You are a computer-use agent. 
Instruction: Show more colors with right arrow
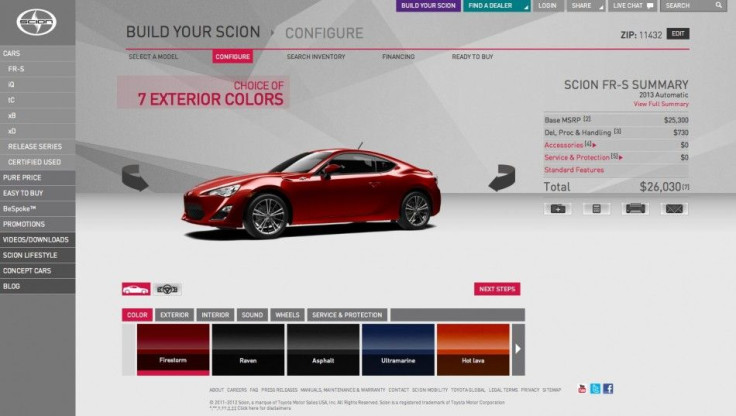tap(518, 349)
